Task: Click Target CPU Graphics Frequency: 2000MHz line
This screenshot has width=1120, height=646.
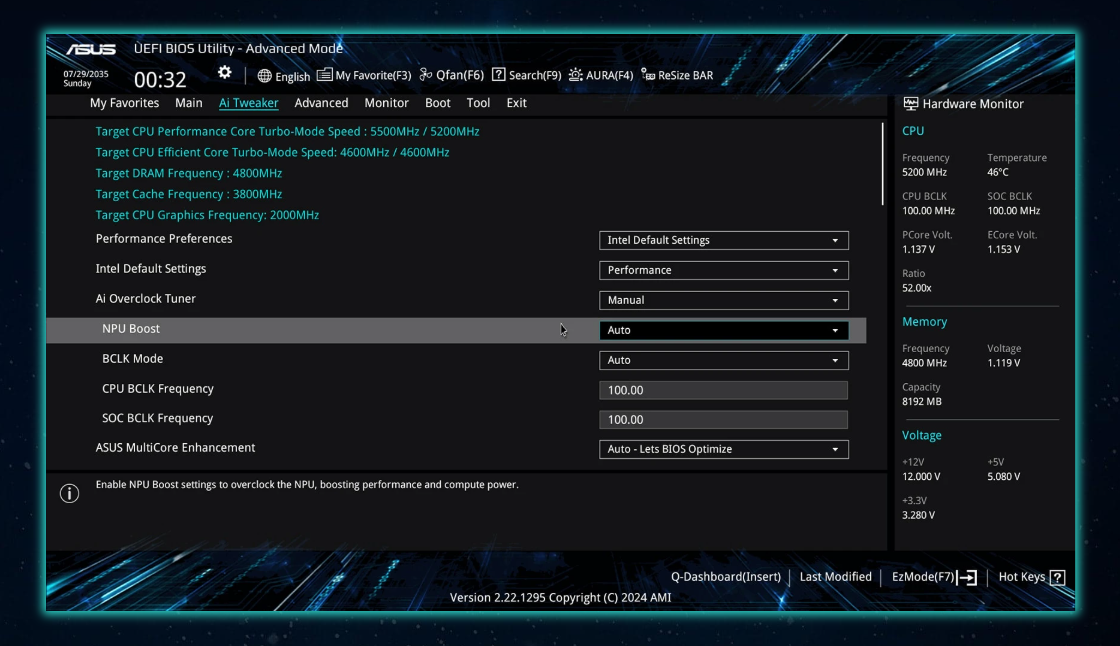Action: 207,215
